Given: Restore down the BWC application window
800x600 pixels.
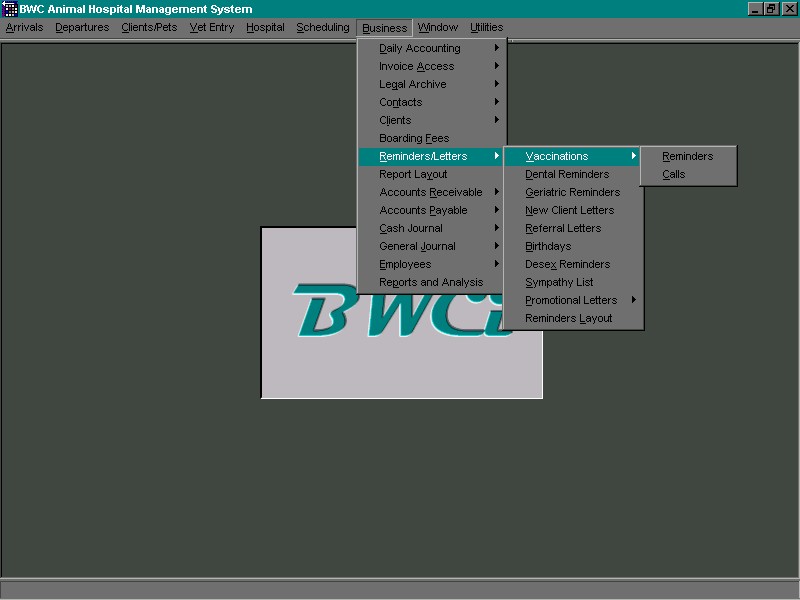Looking at the screenshot, I should 771,9.
